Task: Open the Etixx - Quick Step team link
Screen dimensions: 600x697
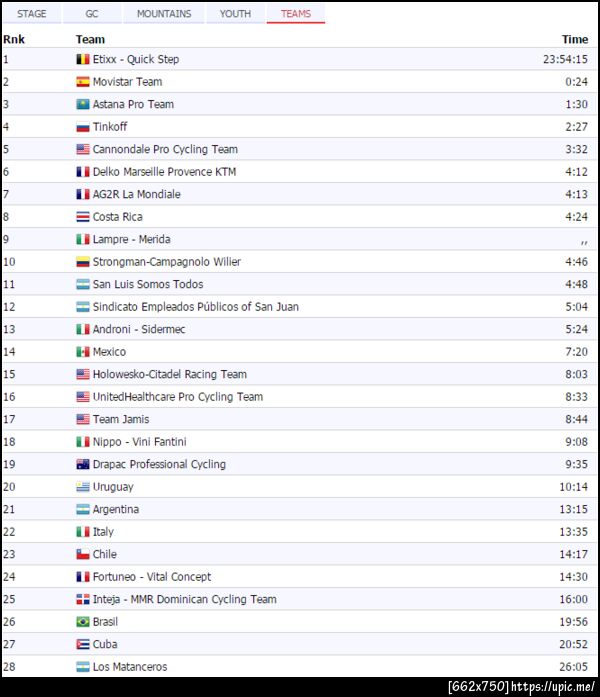Action: point(136,59)
